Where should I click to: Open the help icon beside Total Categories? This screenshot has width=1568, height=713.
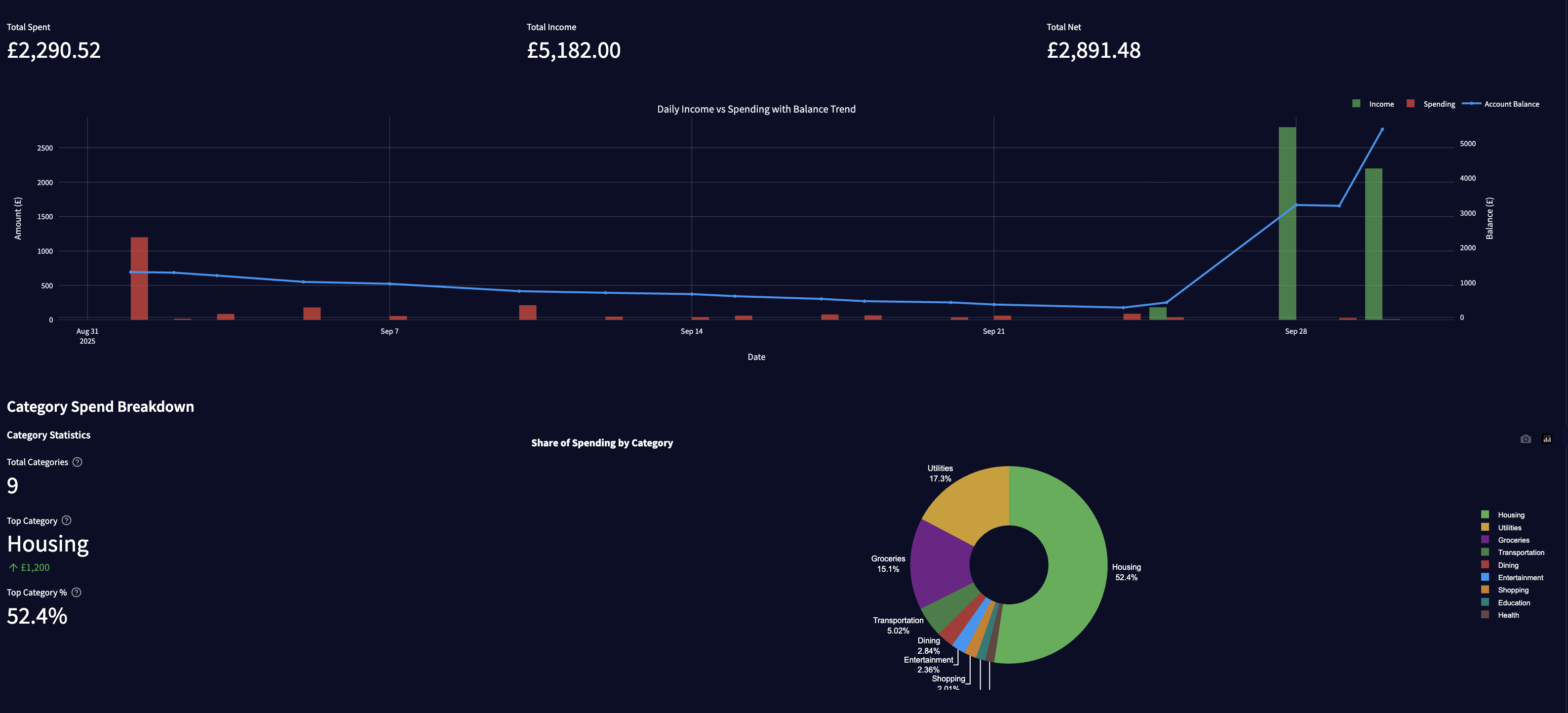(78, 462)
